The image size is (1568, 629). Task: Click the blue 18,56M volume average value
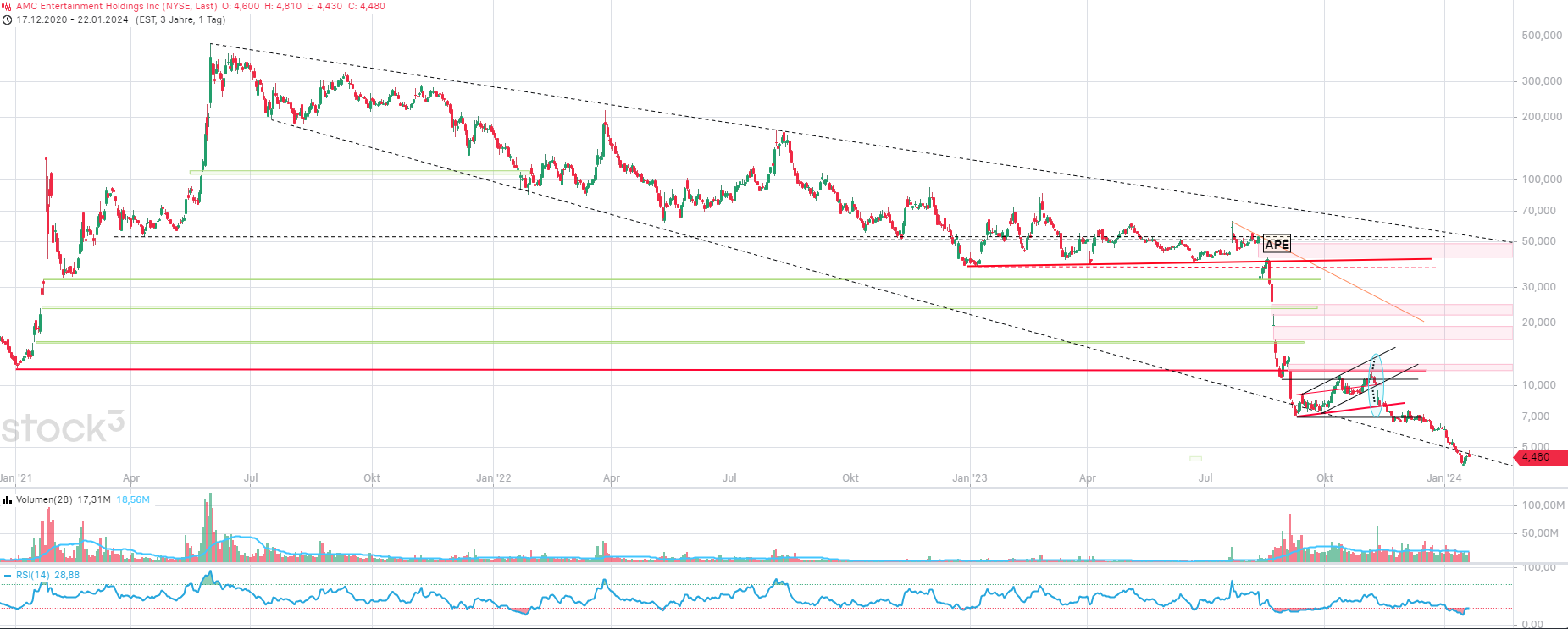click(x=133, y=500)
